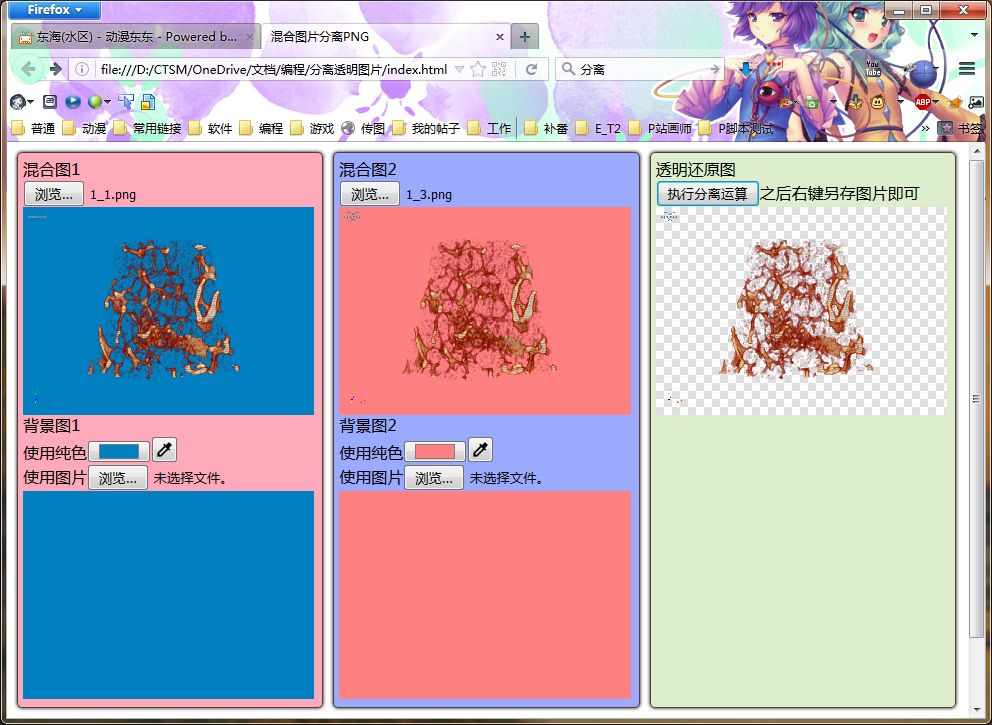
Task: Click the eyedropper under 背景图2
Action: [480, 450]
